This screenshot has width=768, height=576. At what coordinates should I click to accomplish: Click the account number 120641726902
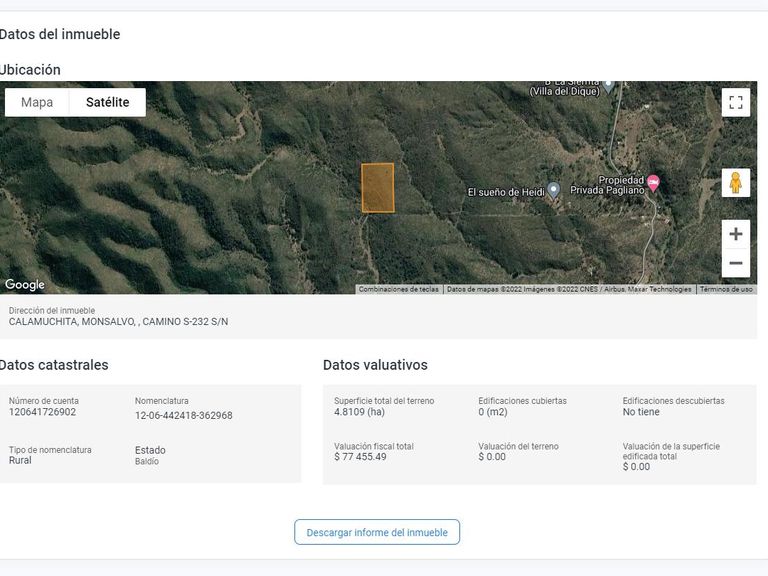[42, 412]
